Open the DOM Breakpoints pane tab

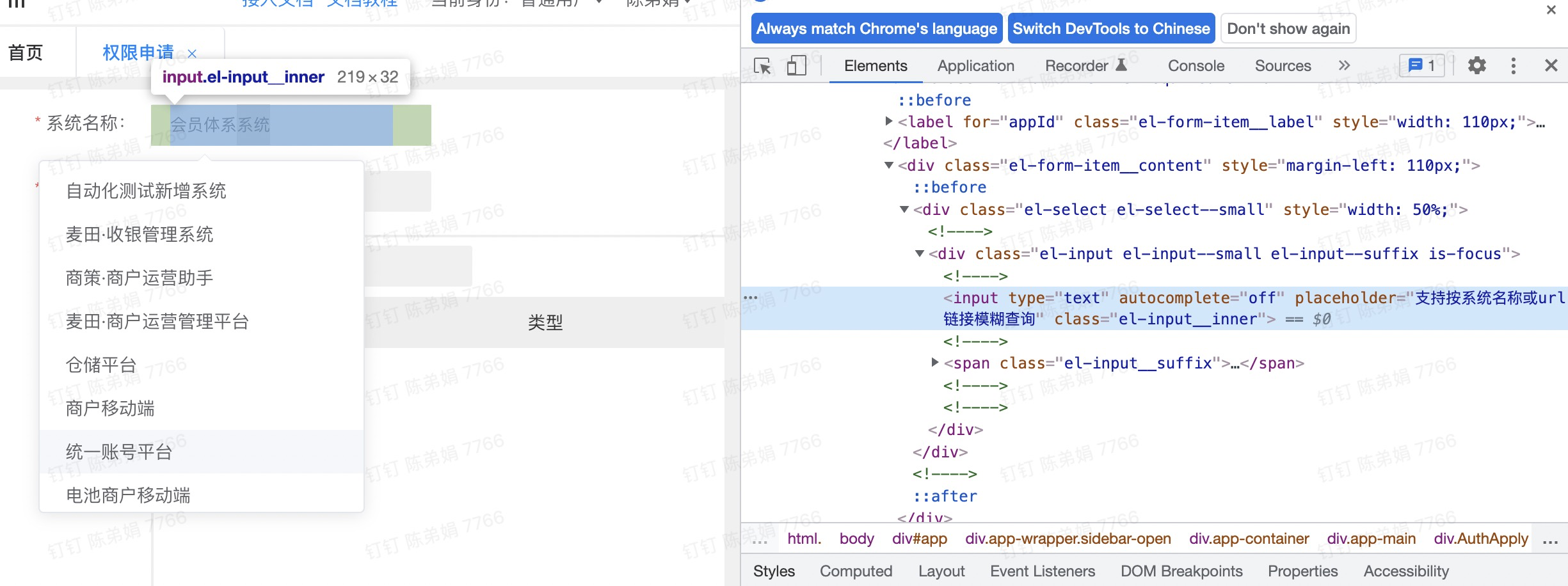(x=1181, y=571)
